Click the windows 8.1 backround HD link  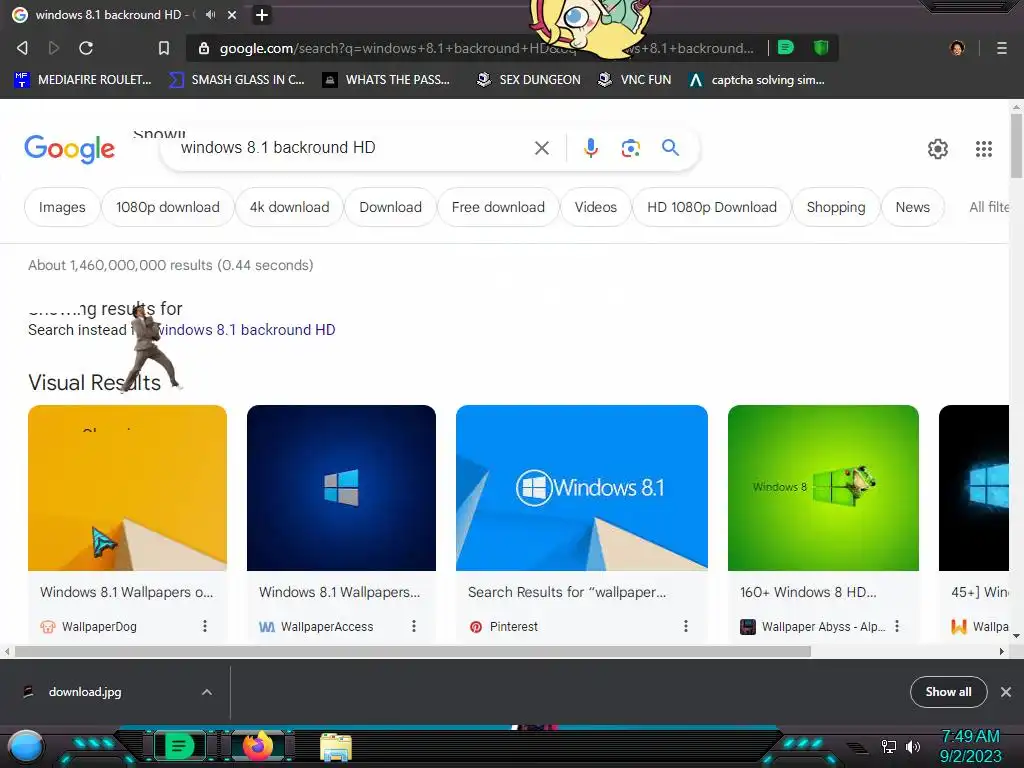247,330
